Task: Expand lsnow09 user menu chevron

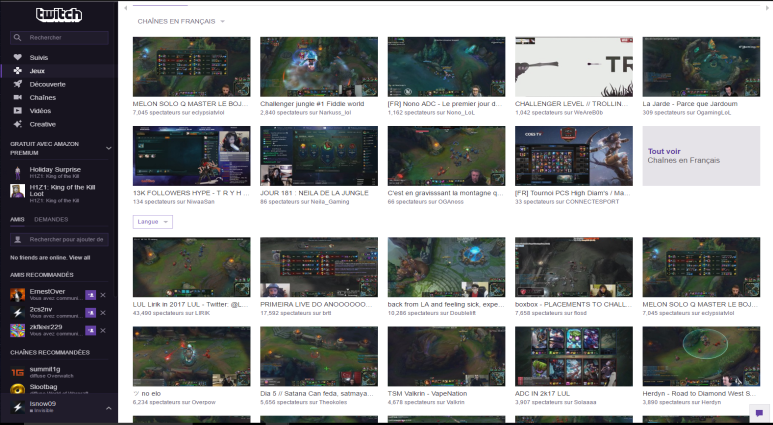Action: 108,408
